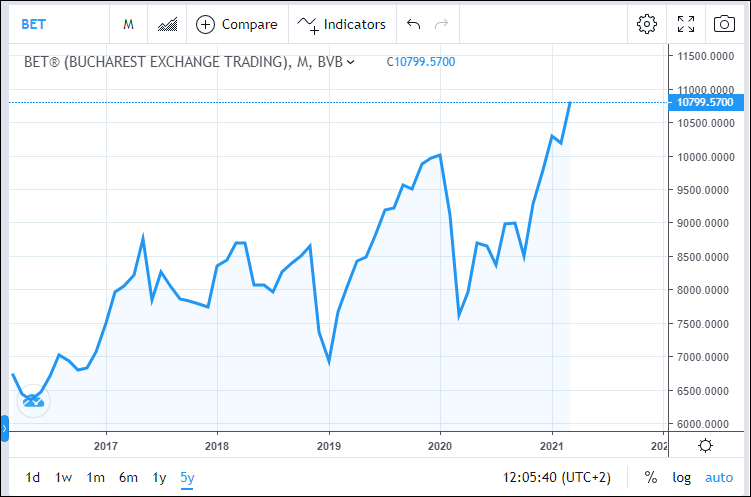This screenshot has height=497, width=751.
Task: Click the BET symbol search field
Action: [x=50, y=24]
